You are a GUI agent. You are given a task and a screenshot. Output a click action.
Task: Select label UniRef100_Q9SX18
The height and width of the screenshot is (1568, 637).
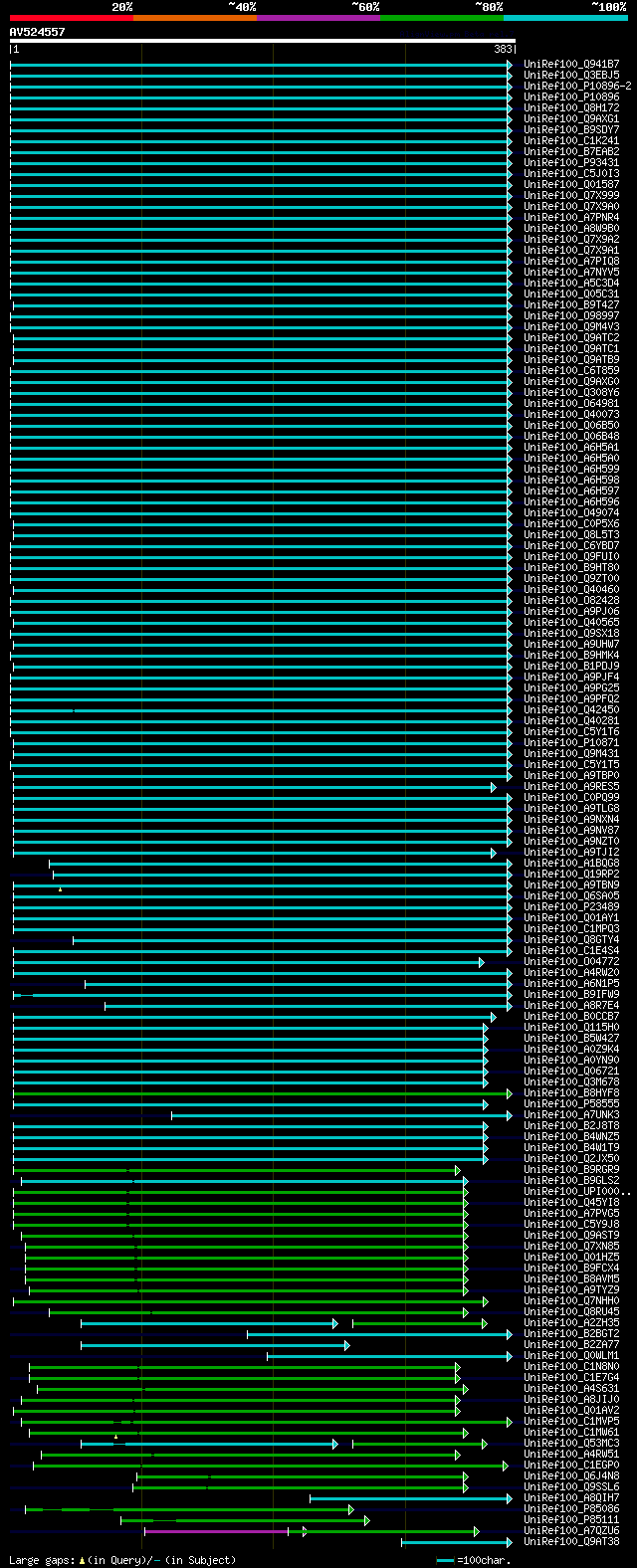571,633
